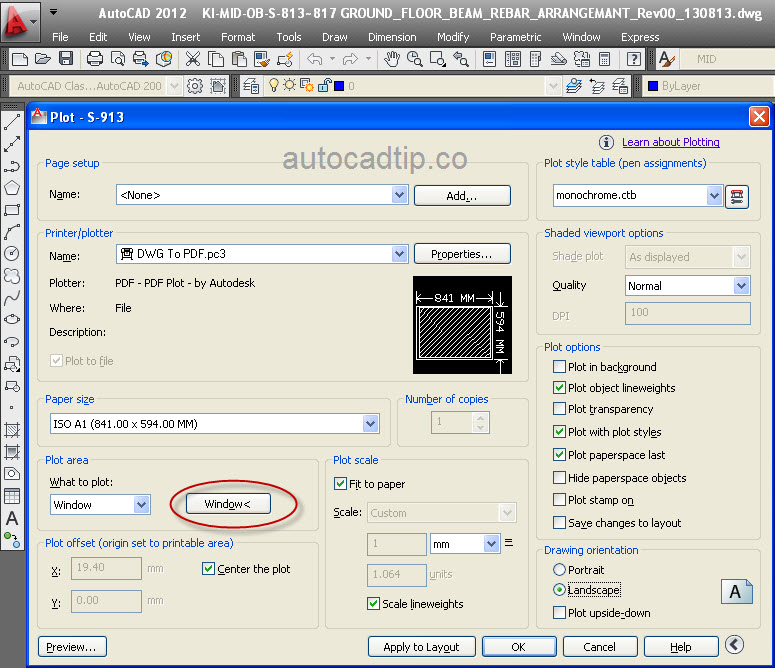The height and width of the screenshot is (668, 775).
Task: Enable Plot upside-down checkbox
Action: coord(559,613)
